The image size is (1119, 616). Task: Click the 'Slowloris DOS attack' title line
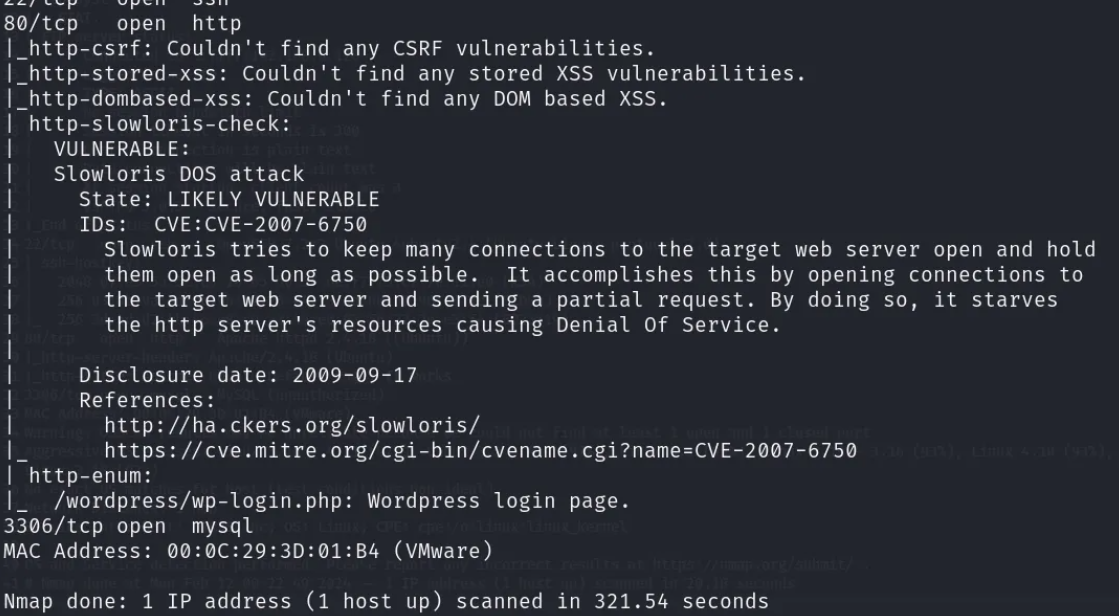tap(179, 174)
